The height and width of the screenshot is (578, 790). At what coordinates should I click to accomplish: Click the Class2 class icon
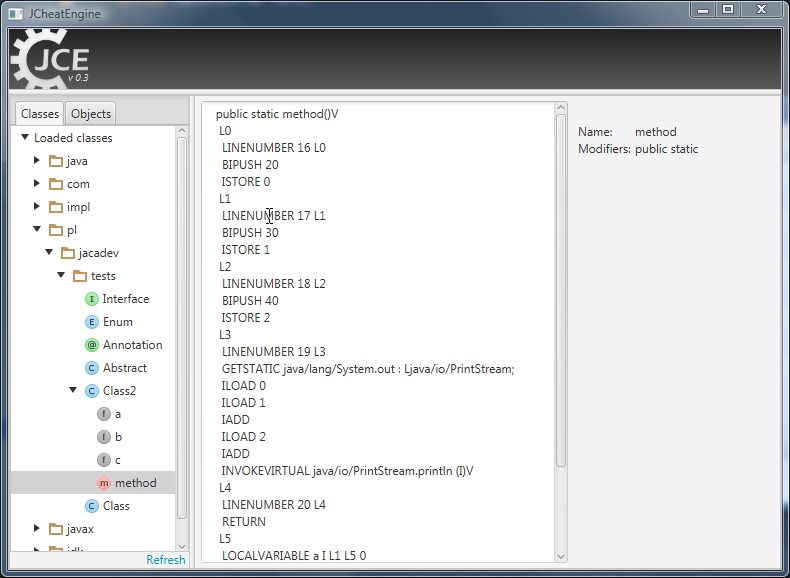coord(92,391)
